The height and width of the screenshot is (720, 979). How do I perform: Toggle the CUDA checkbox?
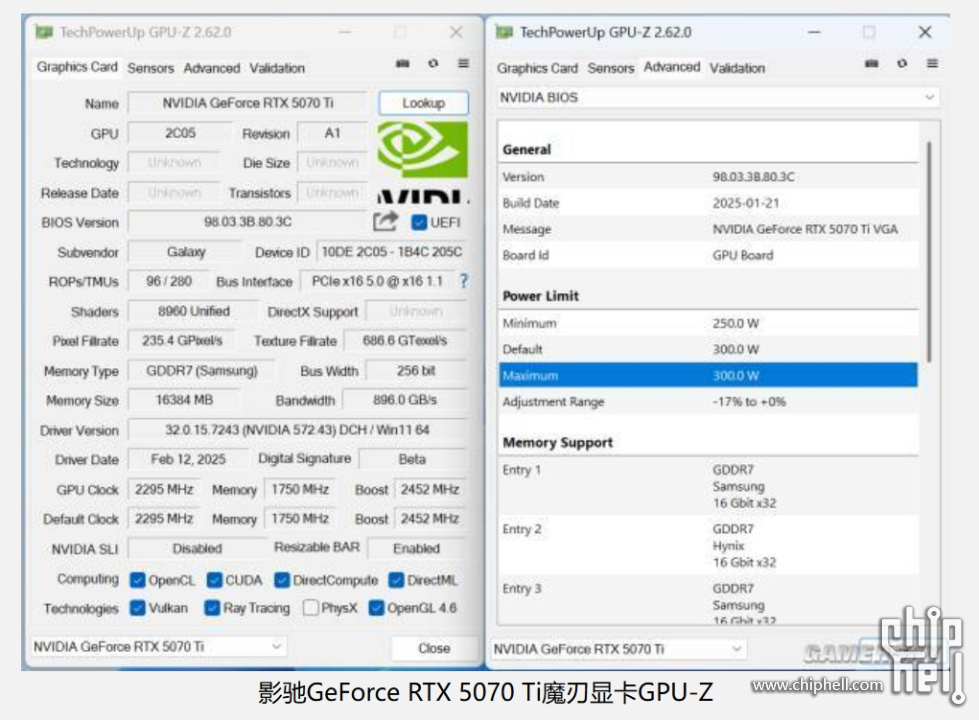[x=214, y=580]
